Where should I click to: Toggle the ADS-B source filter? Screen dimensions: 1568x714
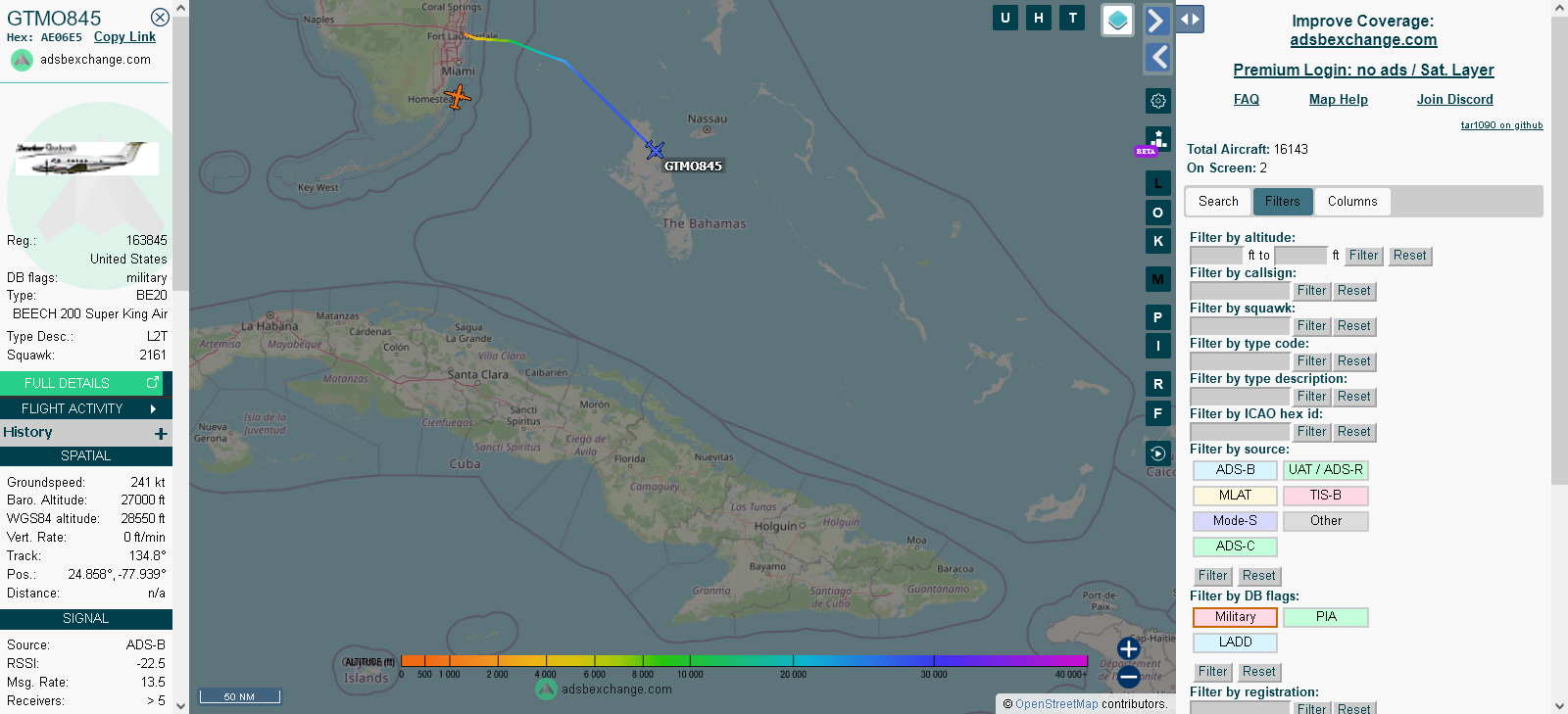pos(1235,470)
